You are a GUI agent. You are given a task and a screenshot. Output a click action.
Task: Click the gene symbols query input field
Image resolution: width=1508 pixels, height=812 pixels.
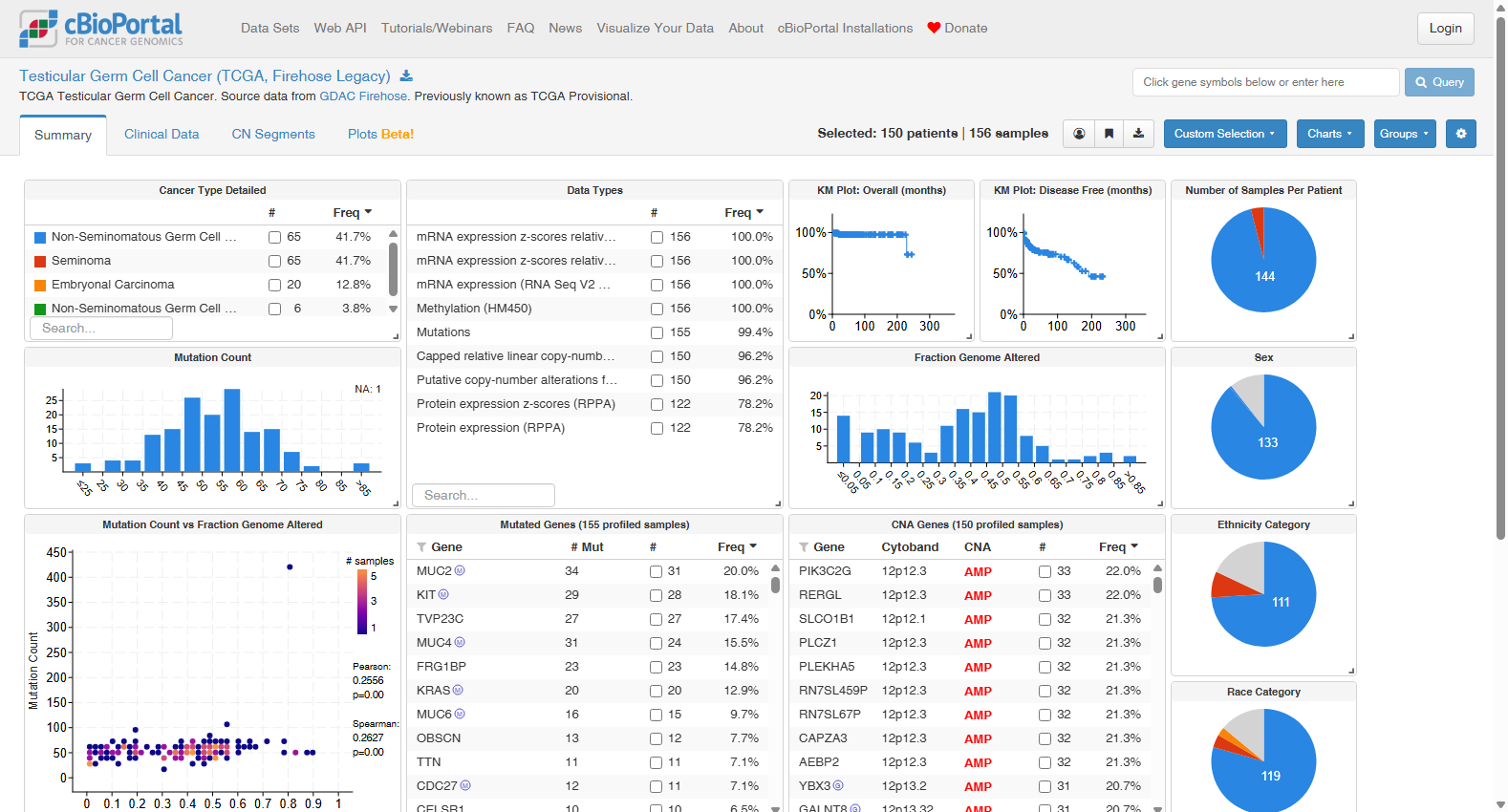pos(1266,82)
